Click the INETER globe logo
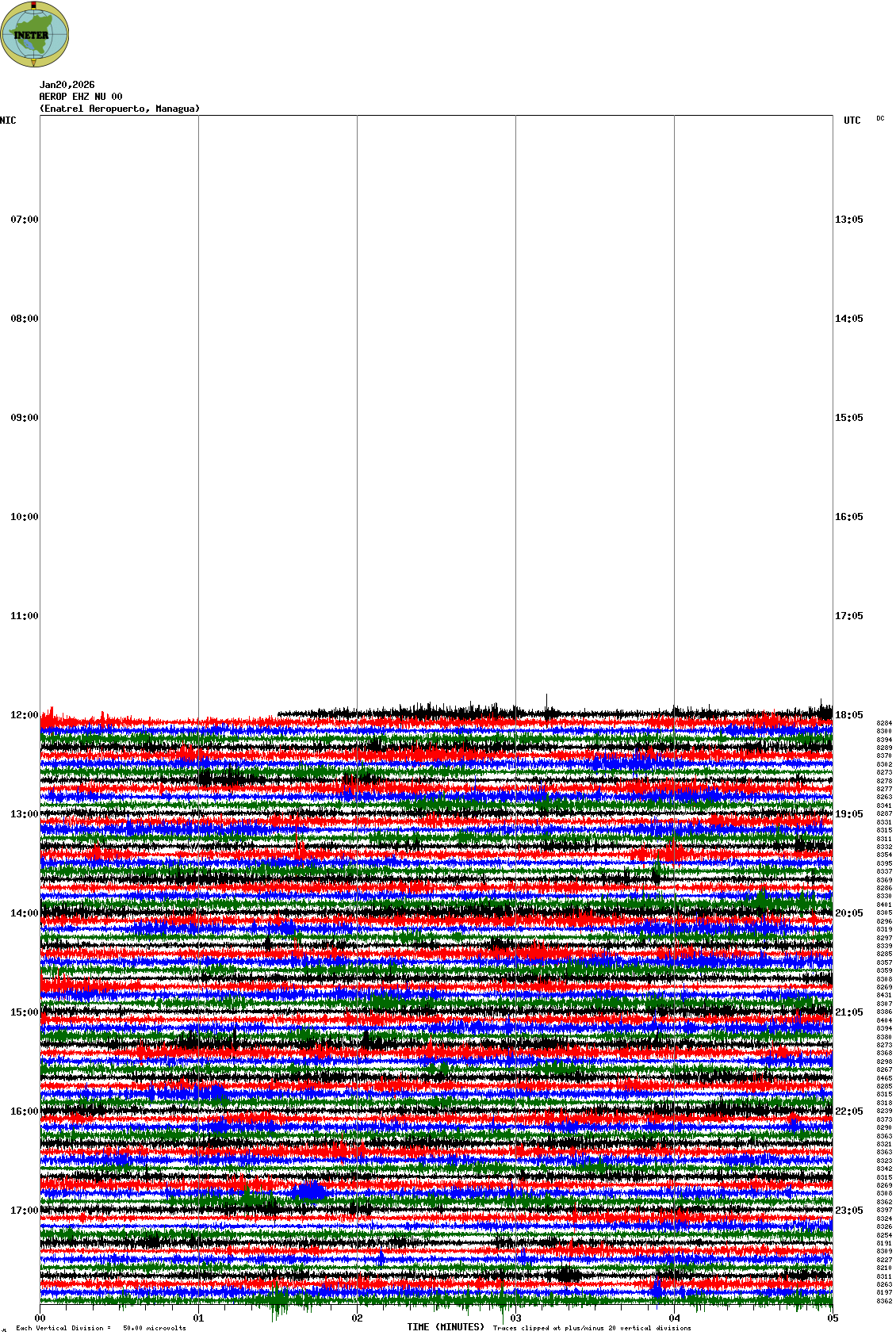Image resolution: width=896 pixels, height=1339 pixels. click(x=34, y=34)
